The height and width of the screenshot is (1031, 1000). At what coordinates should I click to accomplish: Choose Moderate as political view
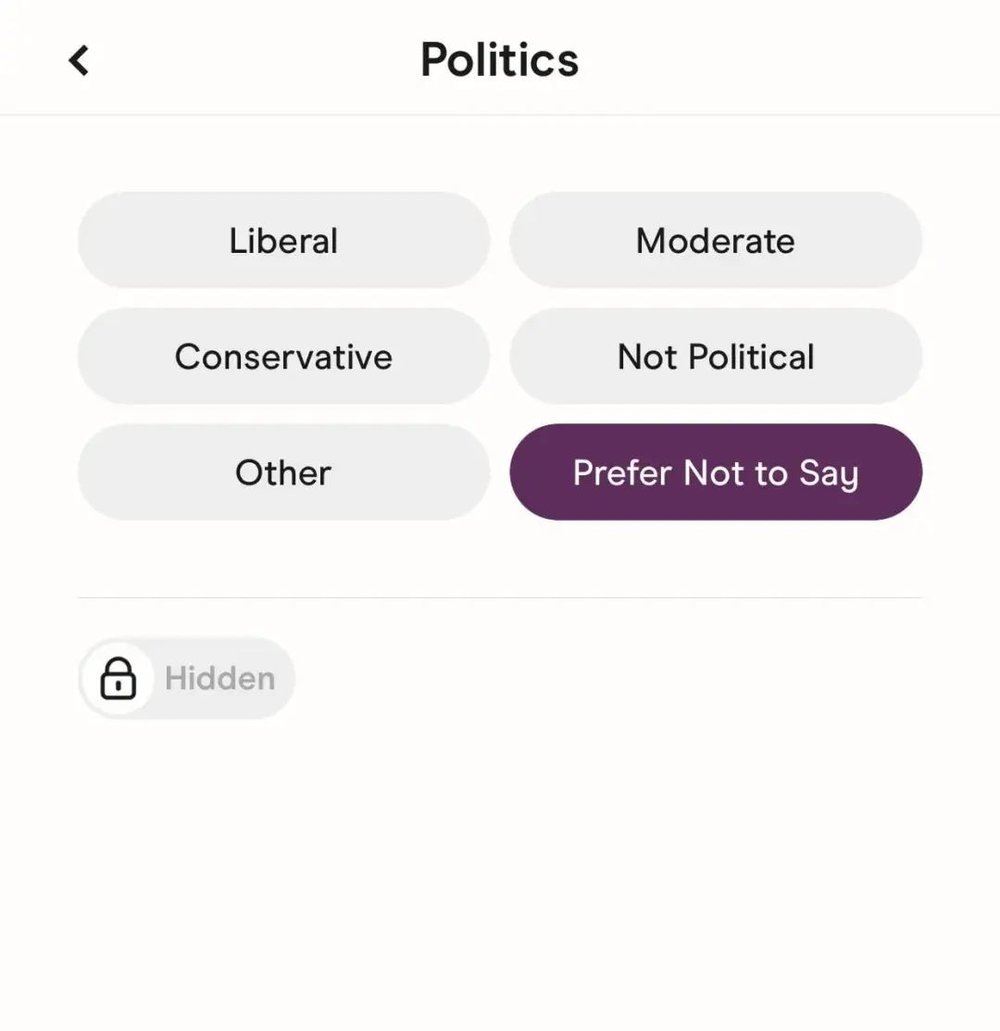[x=716, y=241]
